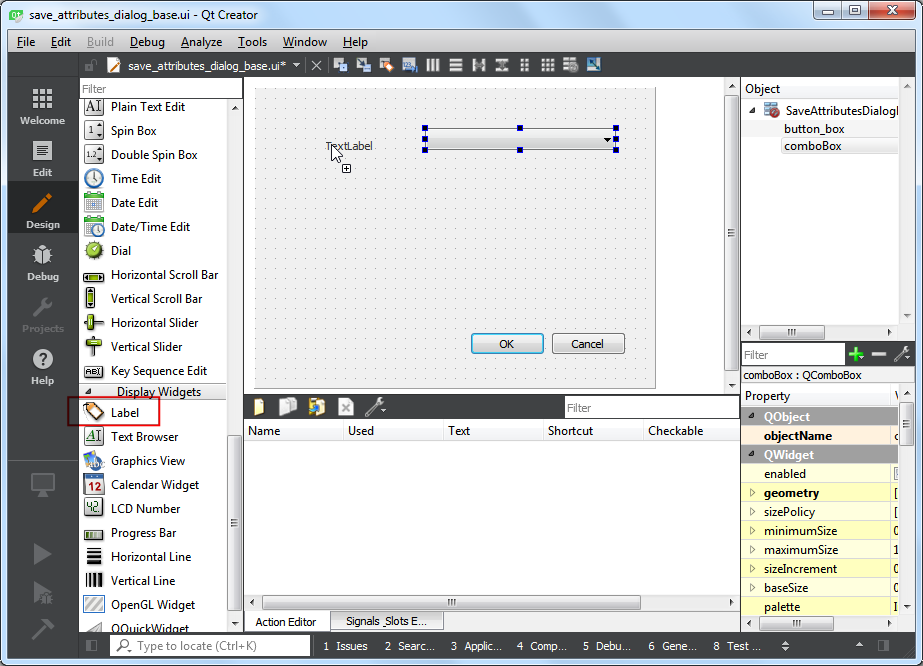Select the Edit Widgets mode icon
This screenshot has width=923, height=666.
[340, 65]
